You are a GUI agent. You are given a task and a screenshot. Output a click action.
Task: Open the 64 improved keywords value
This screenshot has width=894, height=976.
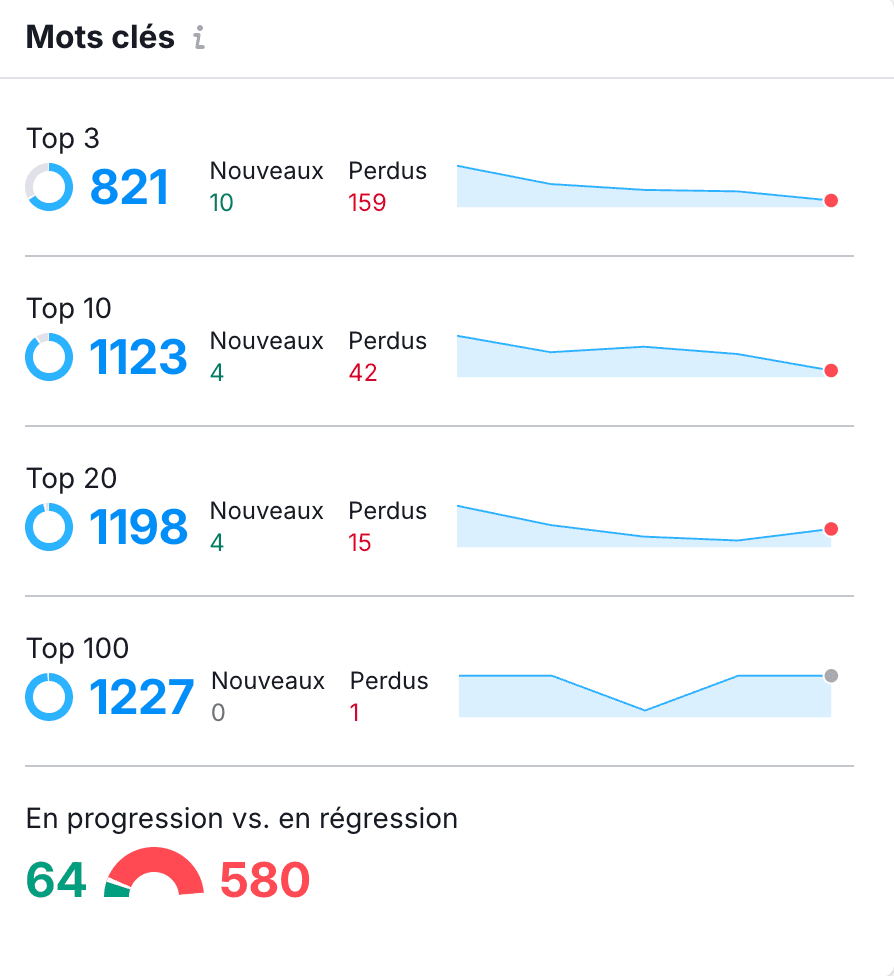pos(56,880)
